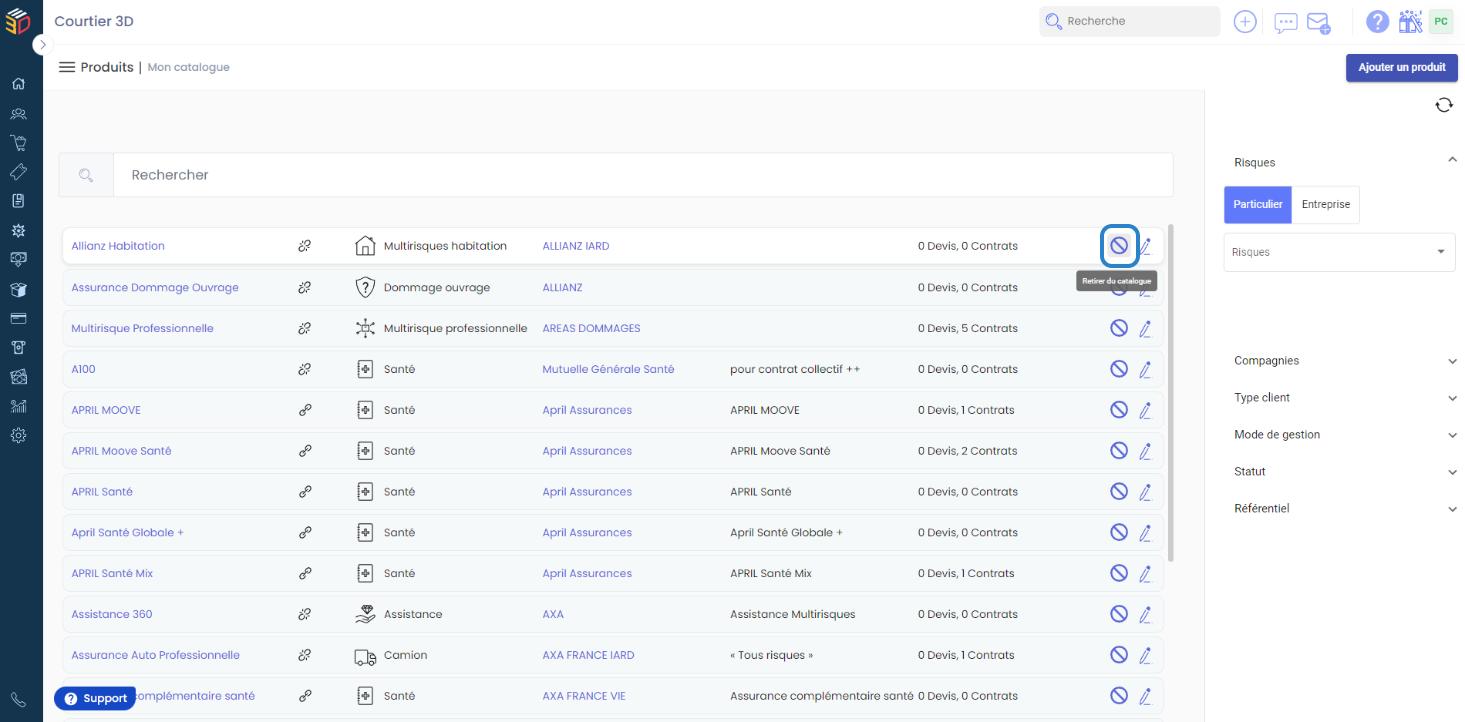This screenshot has width=1465, height=722.
Task: Click '« Tous risques »' description text
Action: click(772, 655)
